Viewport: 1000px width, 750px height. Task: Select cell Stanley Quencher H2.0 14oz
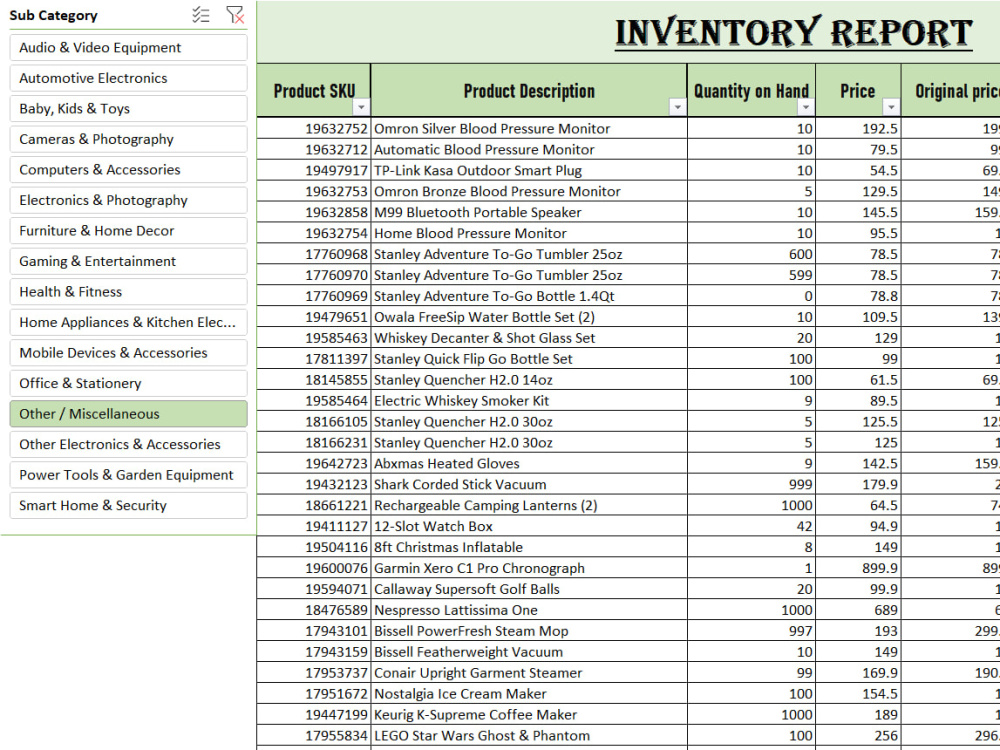click(529, 380)
